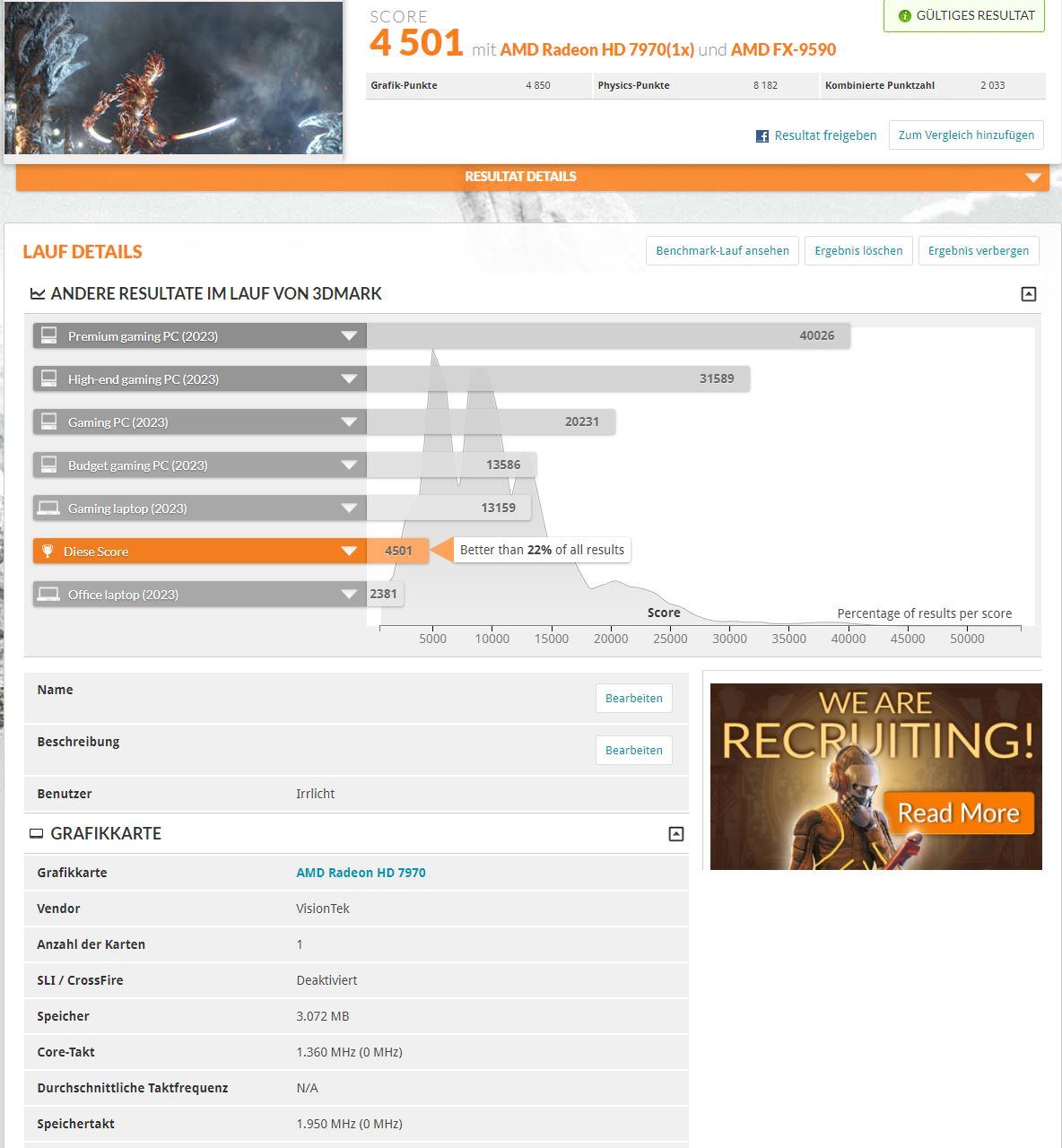
Task: Click the Gültiges Resultat badge
Action: pos(964,16)
